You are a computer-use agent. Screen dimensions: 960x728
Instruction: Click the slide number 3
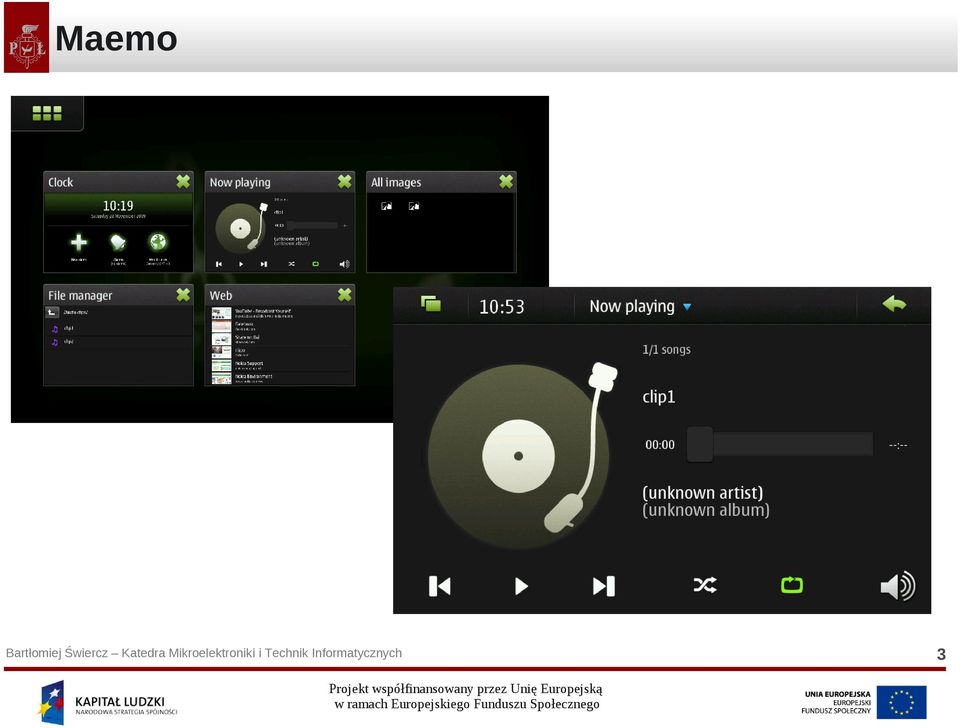[941, 654]
